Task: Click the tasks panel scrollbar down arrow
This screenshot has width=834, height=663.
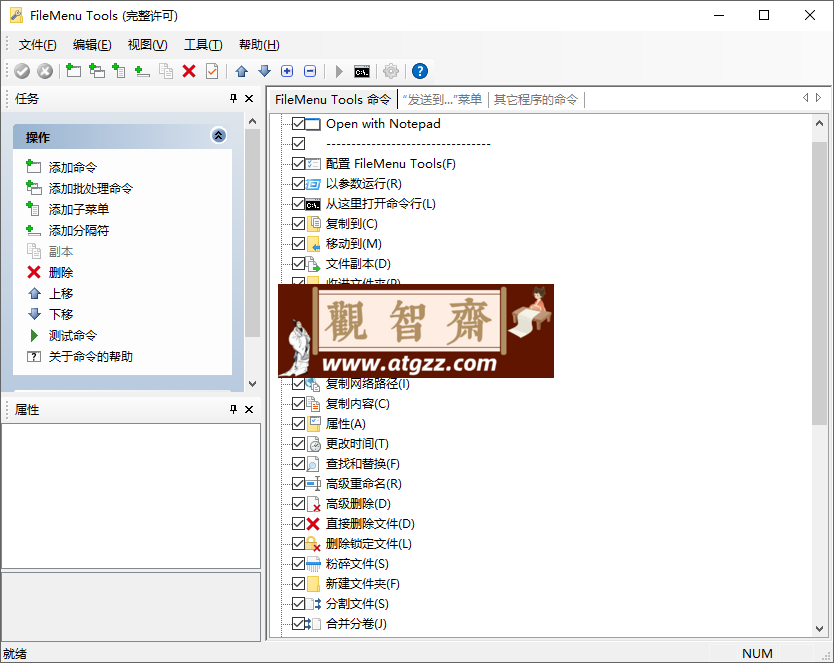Action: click(253, 383)
